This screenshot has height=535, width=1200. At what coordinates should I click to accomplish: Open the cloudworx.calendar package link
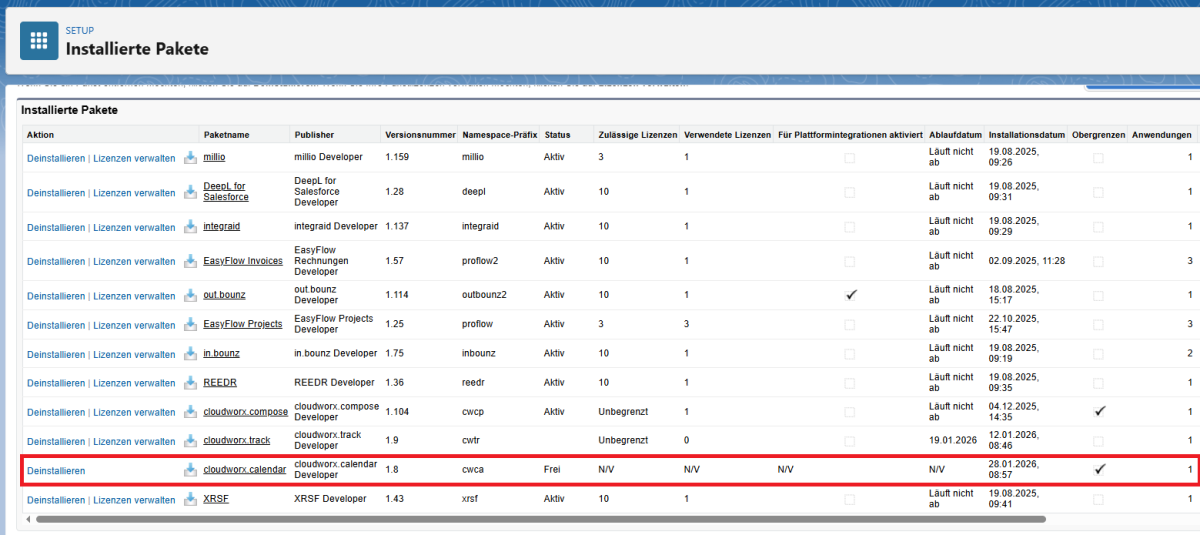pyautogui.click(x=245, y=469)
